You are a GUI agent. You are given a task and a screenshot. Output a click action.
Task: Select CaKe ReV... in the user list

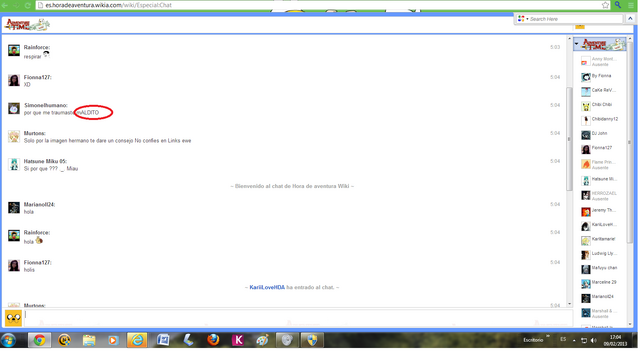coord(600,91)
